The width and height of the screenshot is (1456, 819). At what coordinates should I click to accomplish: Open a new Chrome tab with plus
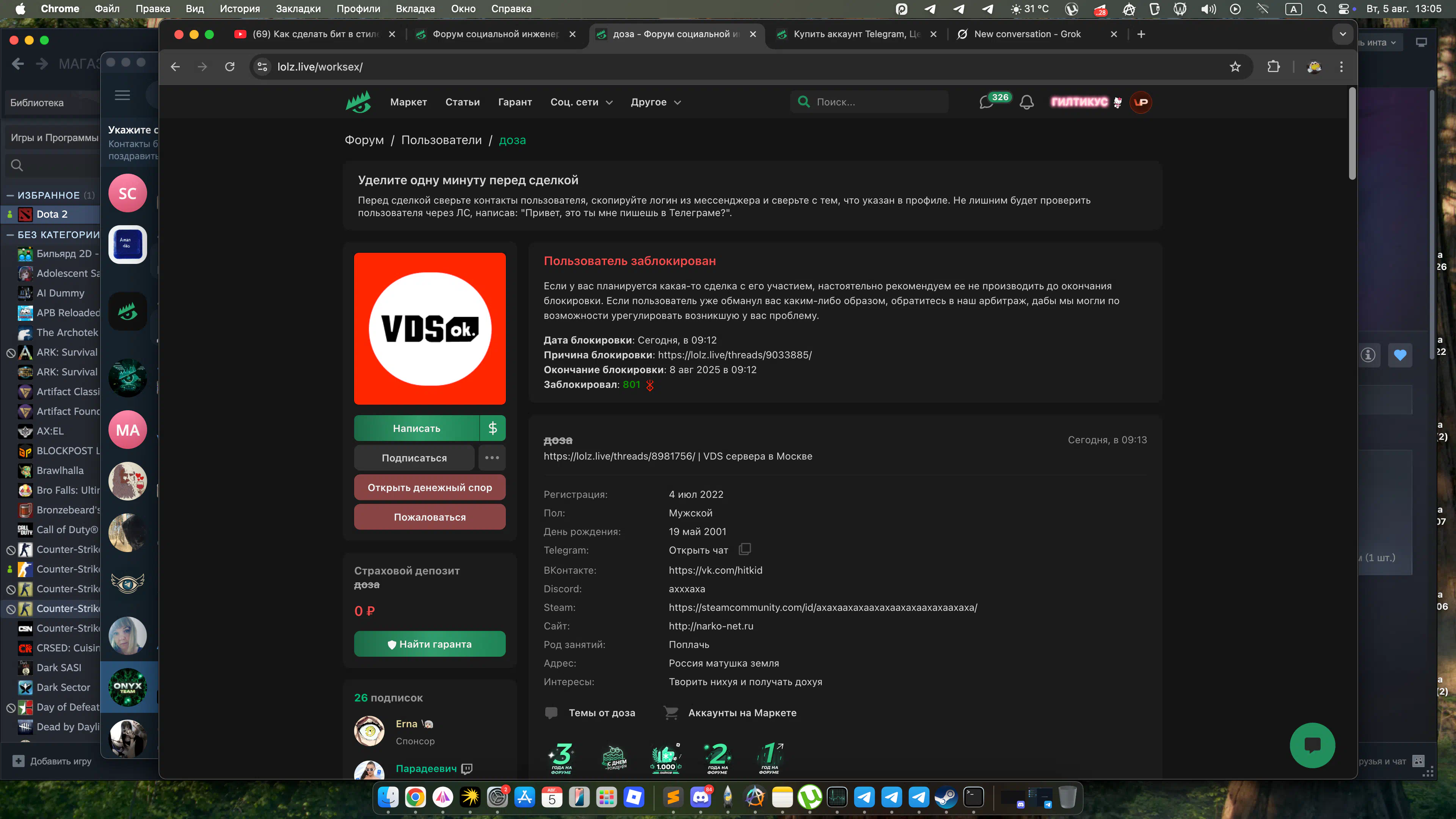point(1141,34)
